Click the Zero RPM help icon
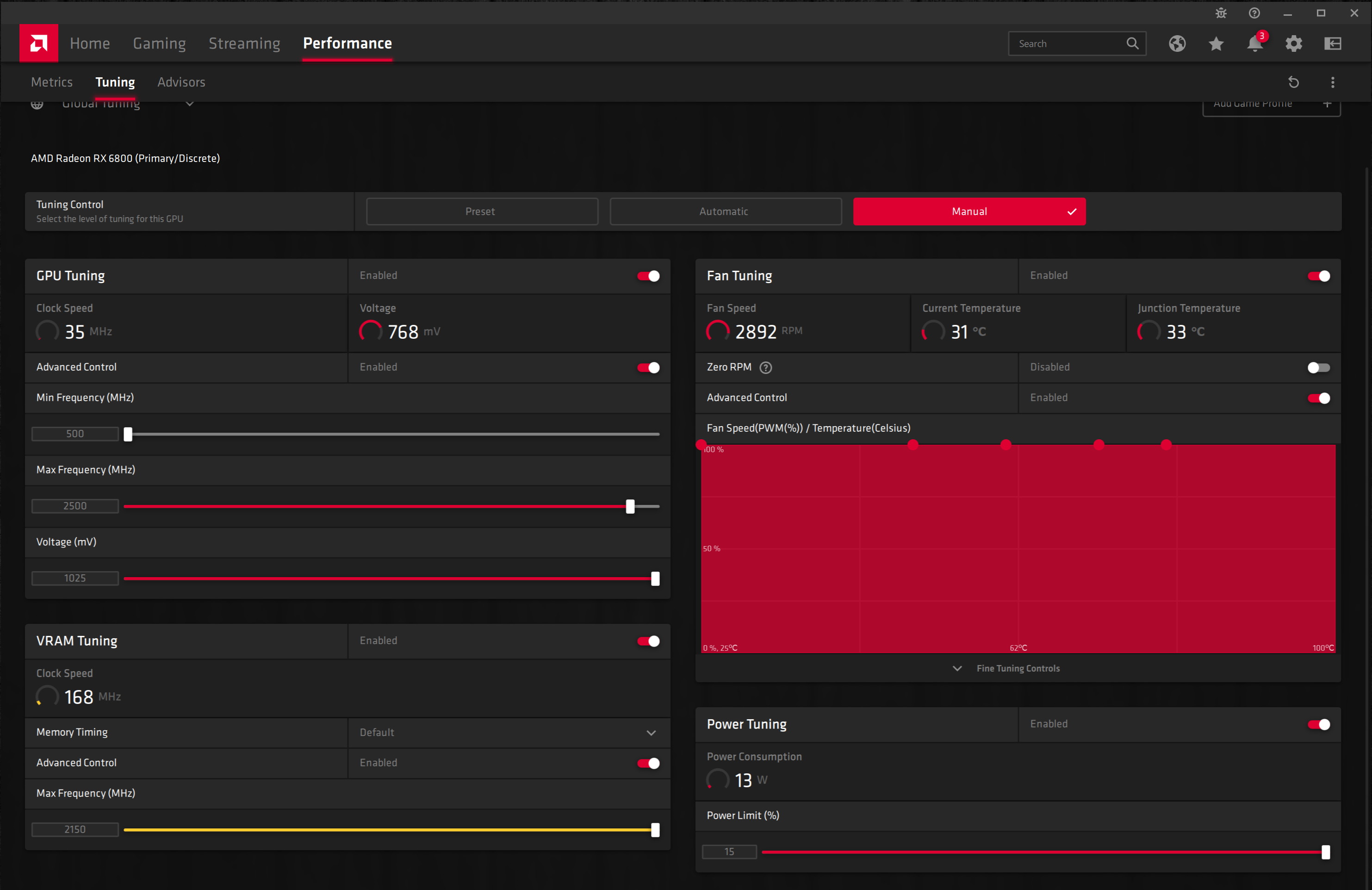 pos(765,368)
